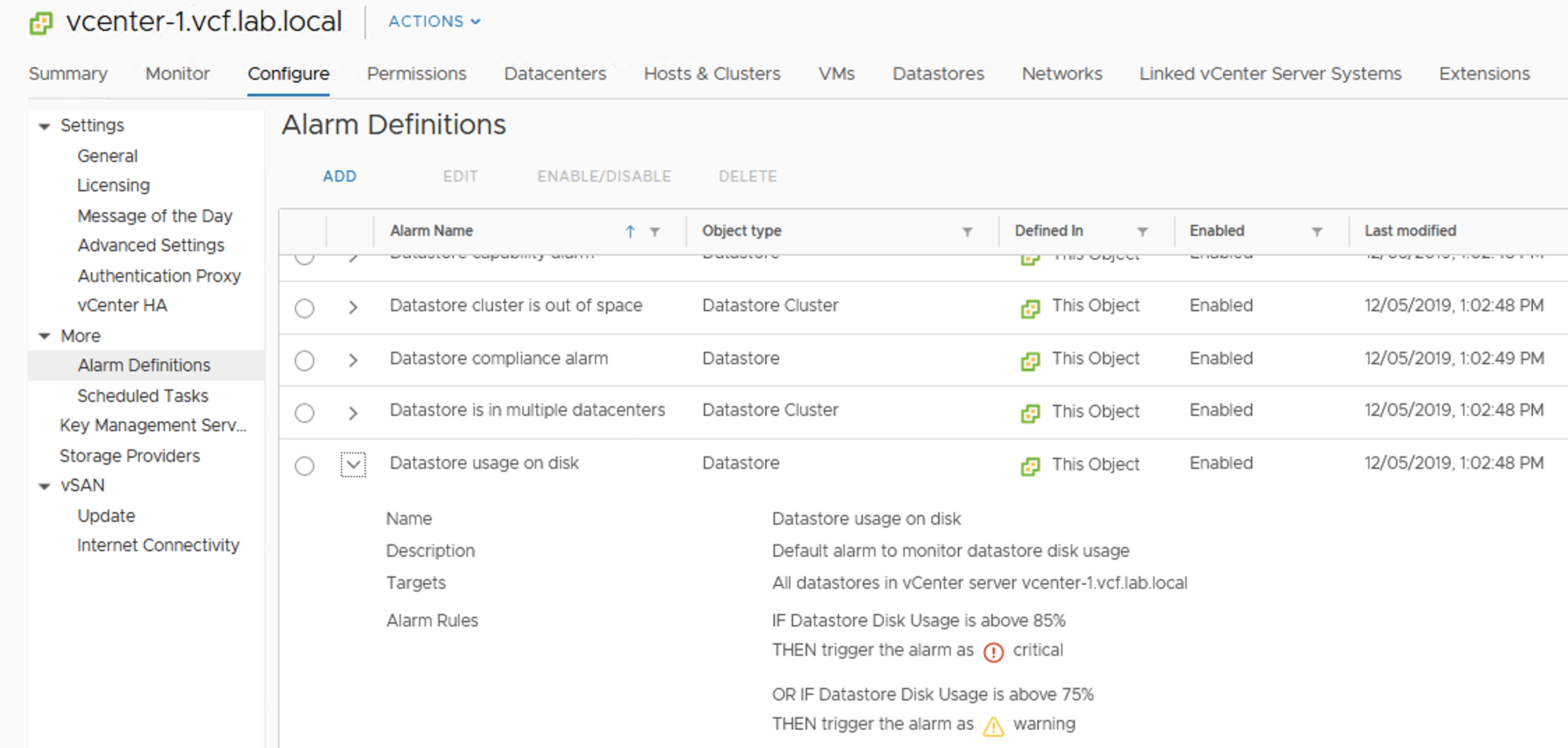
Task: Click 'Default alarm to monitor datastore disk usage' description
Action: tap(951, 551)
